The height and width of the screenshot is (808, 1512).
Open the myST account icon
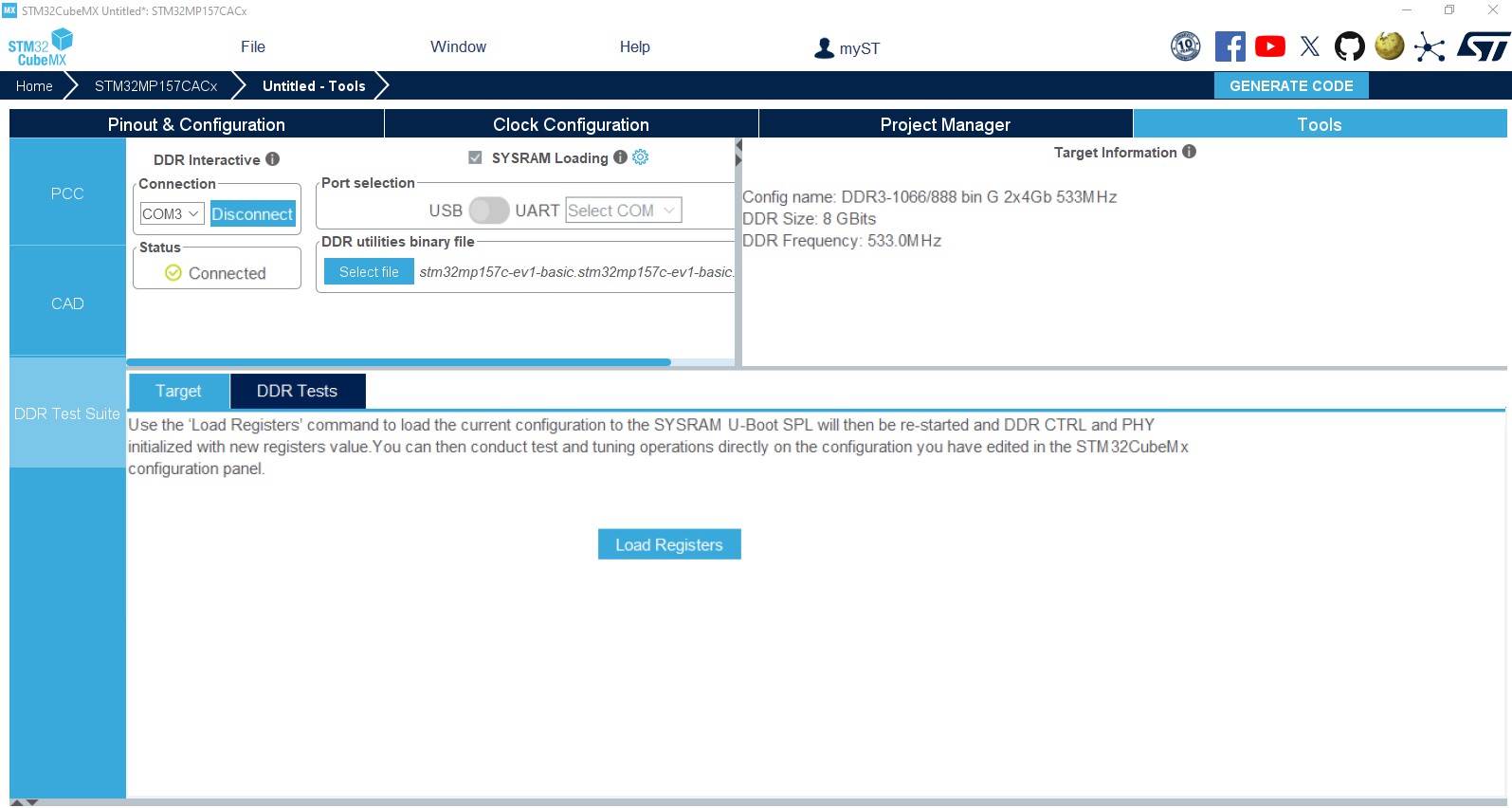click(824, 48)
